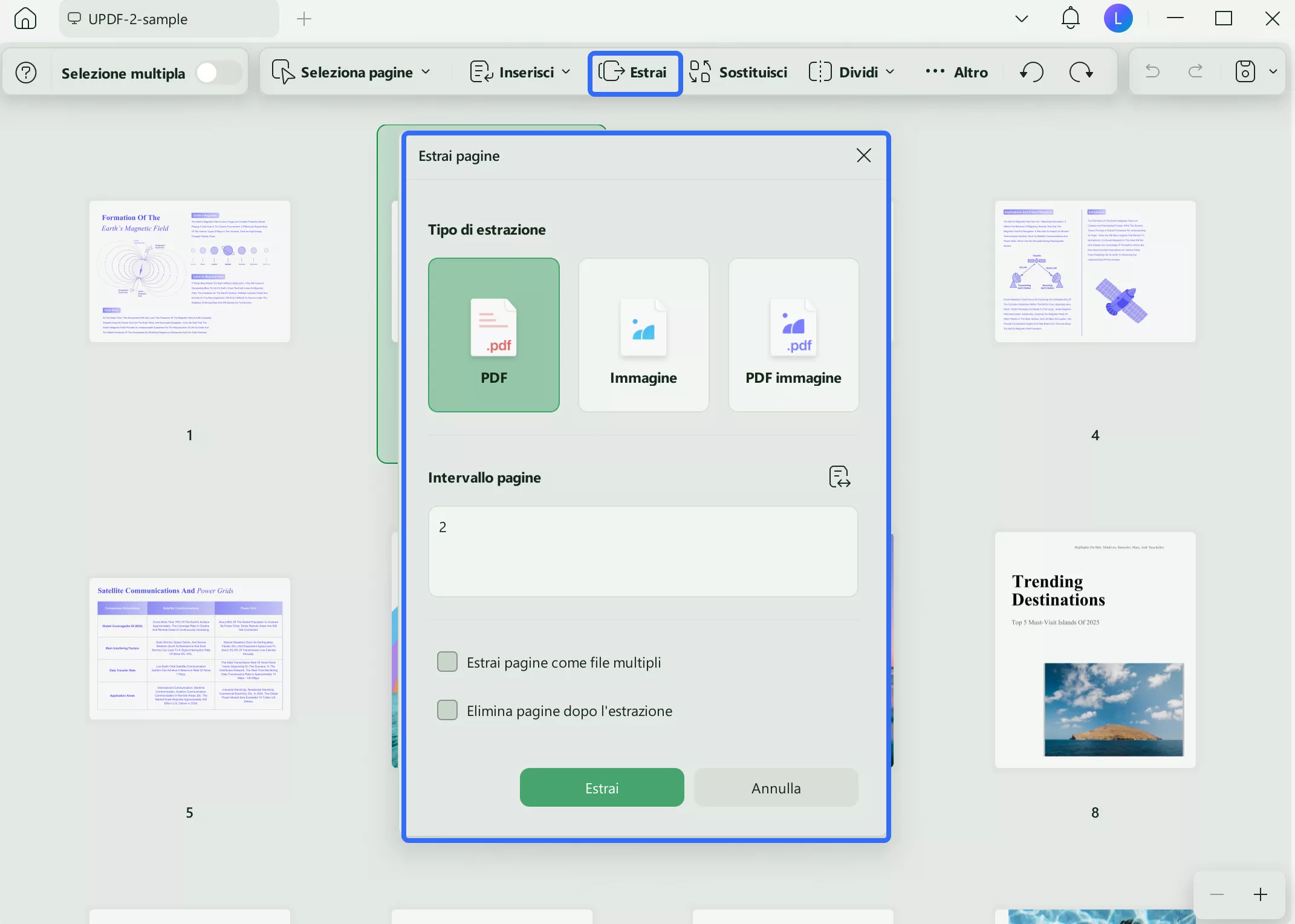Screen dimensions: 1295x924
Task: Rotate pages clockwise
Action: [x=1081, y=72]
